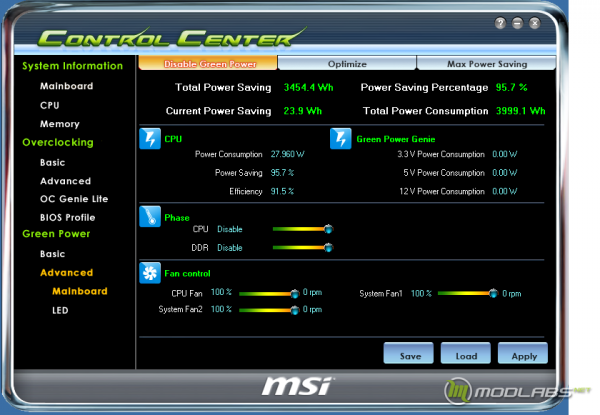Click Current Power Saving value 23.9 Wh

303,111
